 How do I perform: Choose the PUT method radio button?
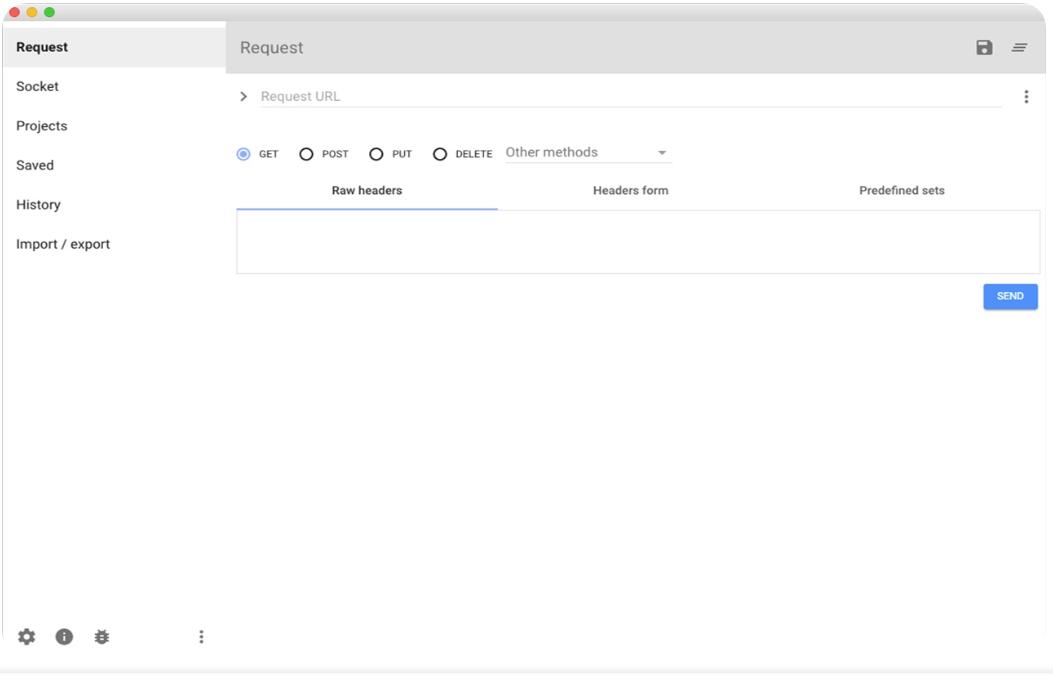click(x=377, y=154)
